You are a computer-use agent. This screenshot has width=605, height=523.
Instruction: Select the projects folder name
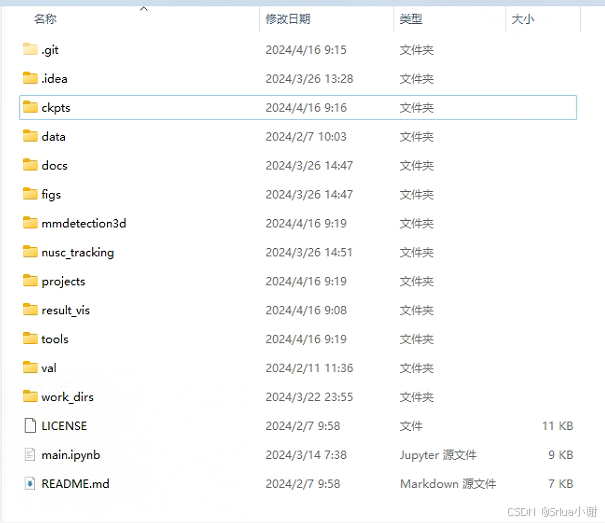pyautogui.click(x=63, y=281)
